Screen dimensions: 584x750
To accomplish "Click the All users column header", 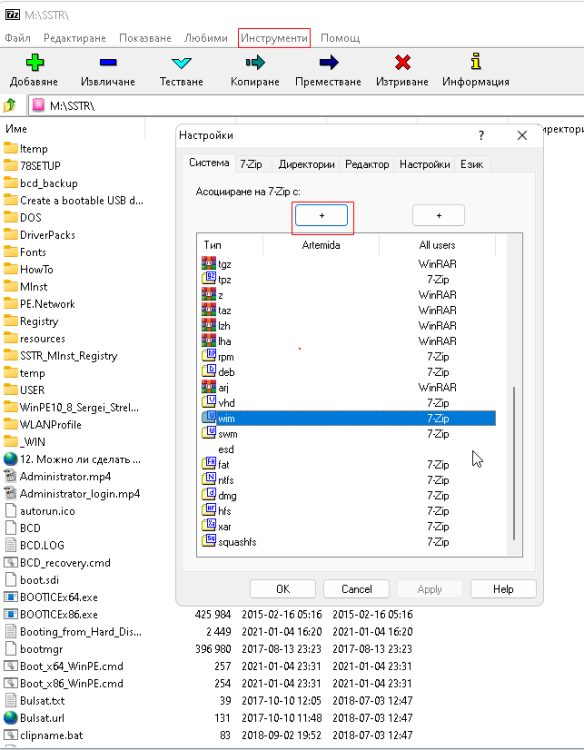I will coord(437,245).
